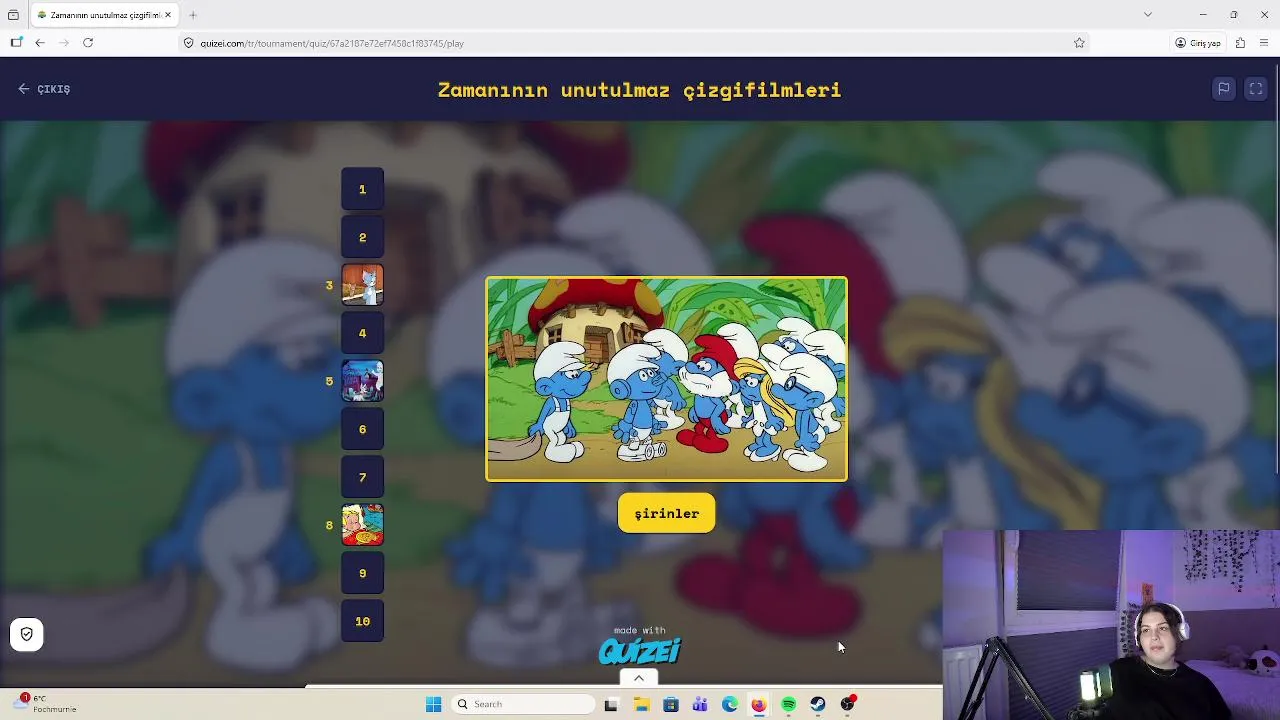The width and height of the screenshot is (1280, 720).
Task: Open the sidebar toggle icon left of back arrow
Action: point(16,43)
